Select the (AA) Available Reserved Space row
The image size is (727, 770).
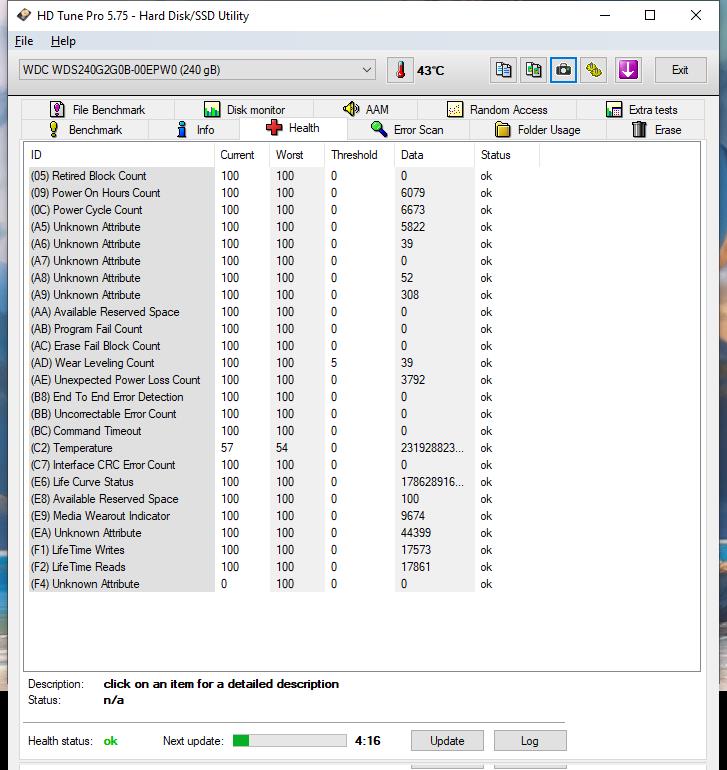pos(284,312)
